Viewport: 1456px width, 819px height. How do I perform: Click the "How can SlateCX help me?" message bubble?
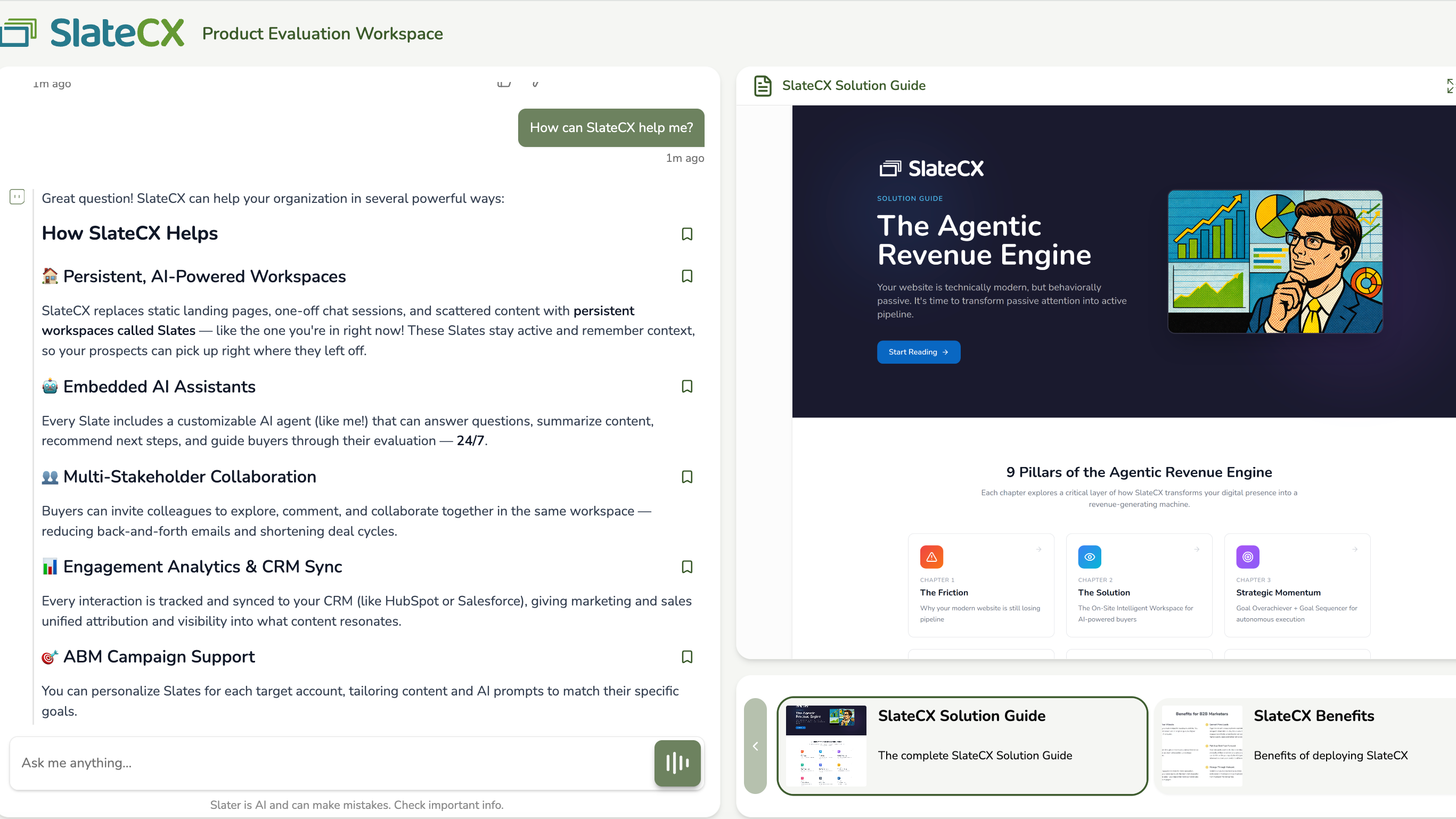(x=611, y=128)
